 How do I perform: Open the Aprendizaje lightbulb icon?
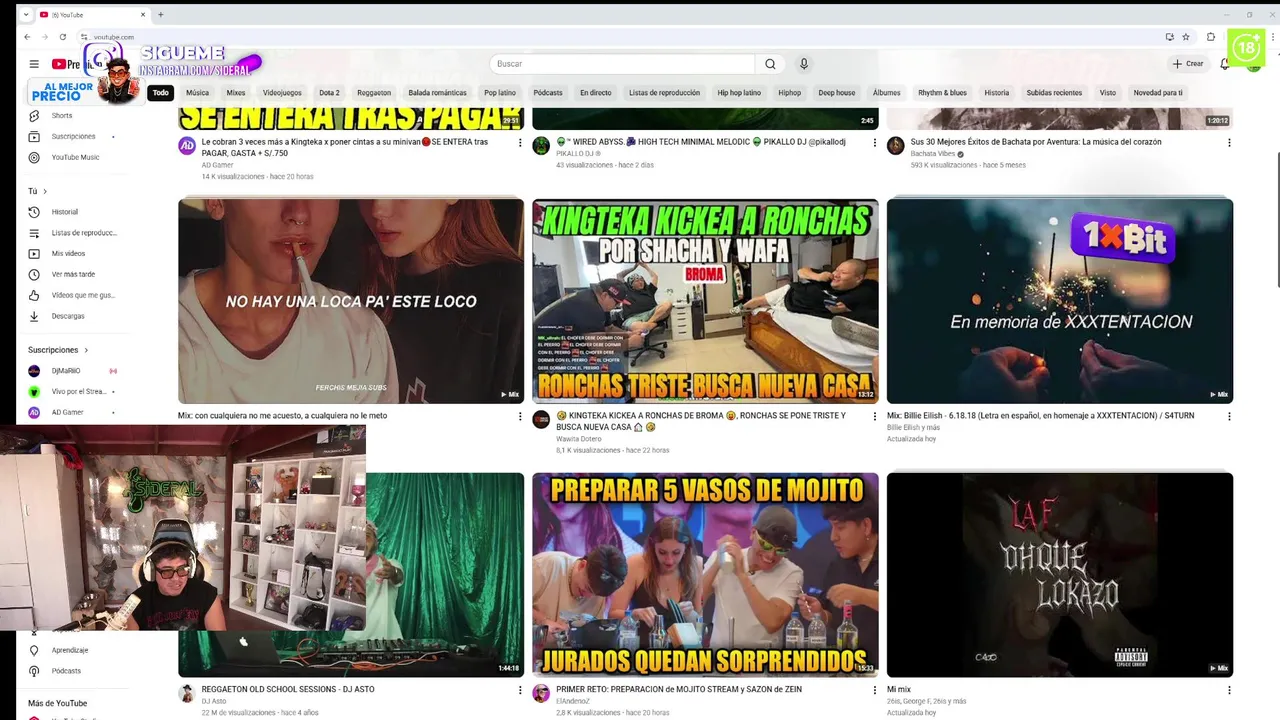pos(34,650)
